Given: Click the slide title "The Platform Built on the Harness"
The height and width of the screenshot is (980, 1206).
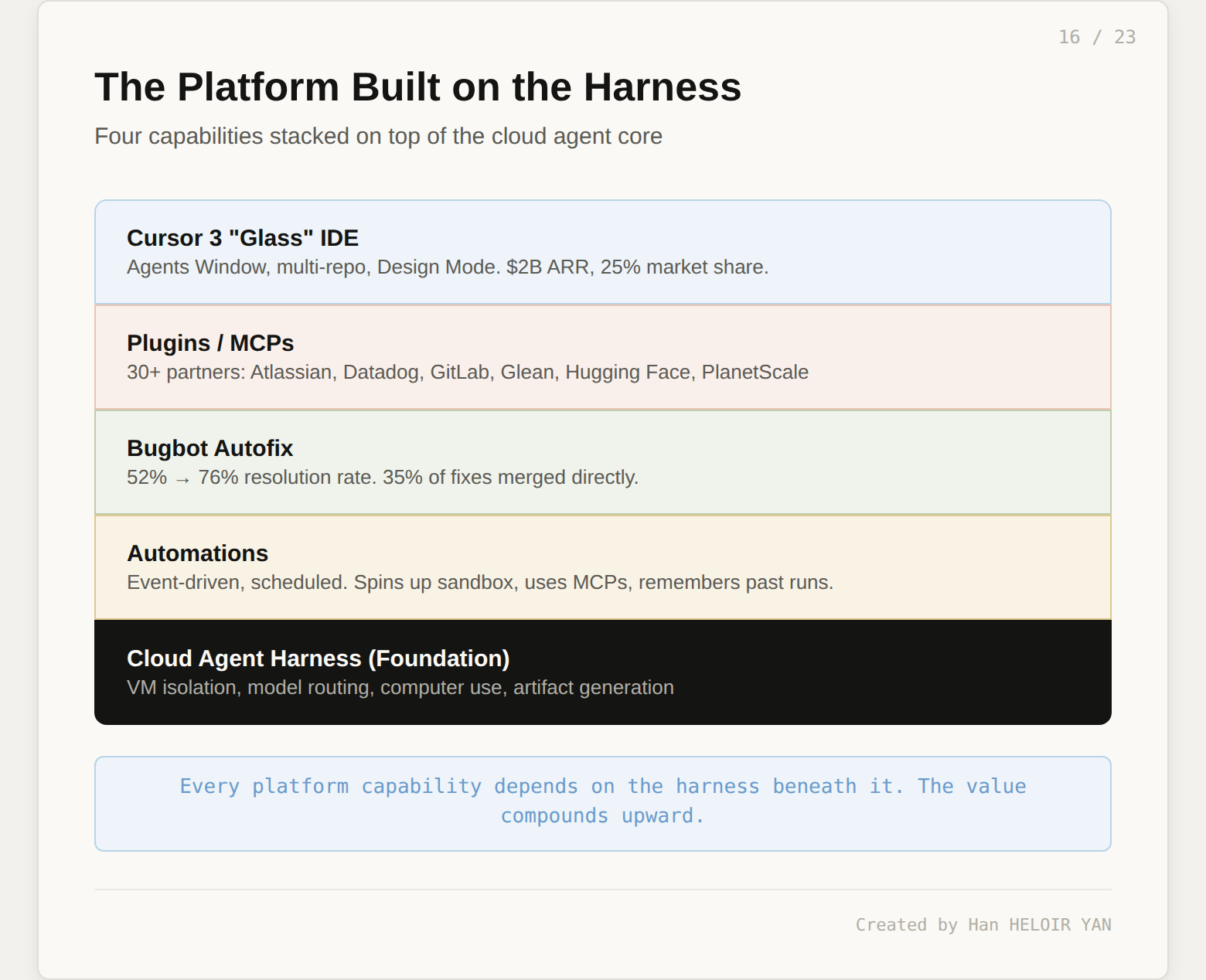Looking at the screenshot, I should coord(417,87).
